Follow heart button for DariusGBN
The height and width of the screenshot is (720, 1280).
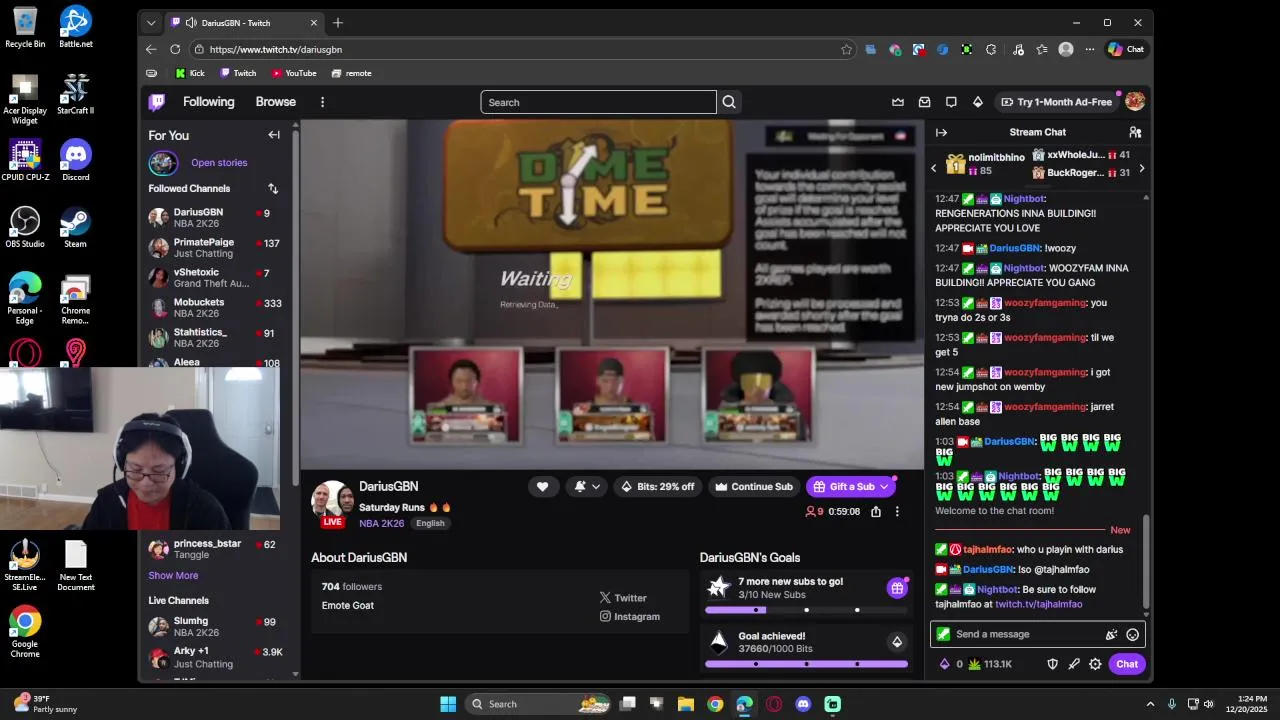coord(542,487)
